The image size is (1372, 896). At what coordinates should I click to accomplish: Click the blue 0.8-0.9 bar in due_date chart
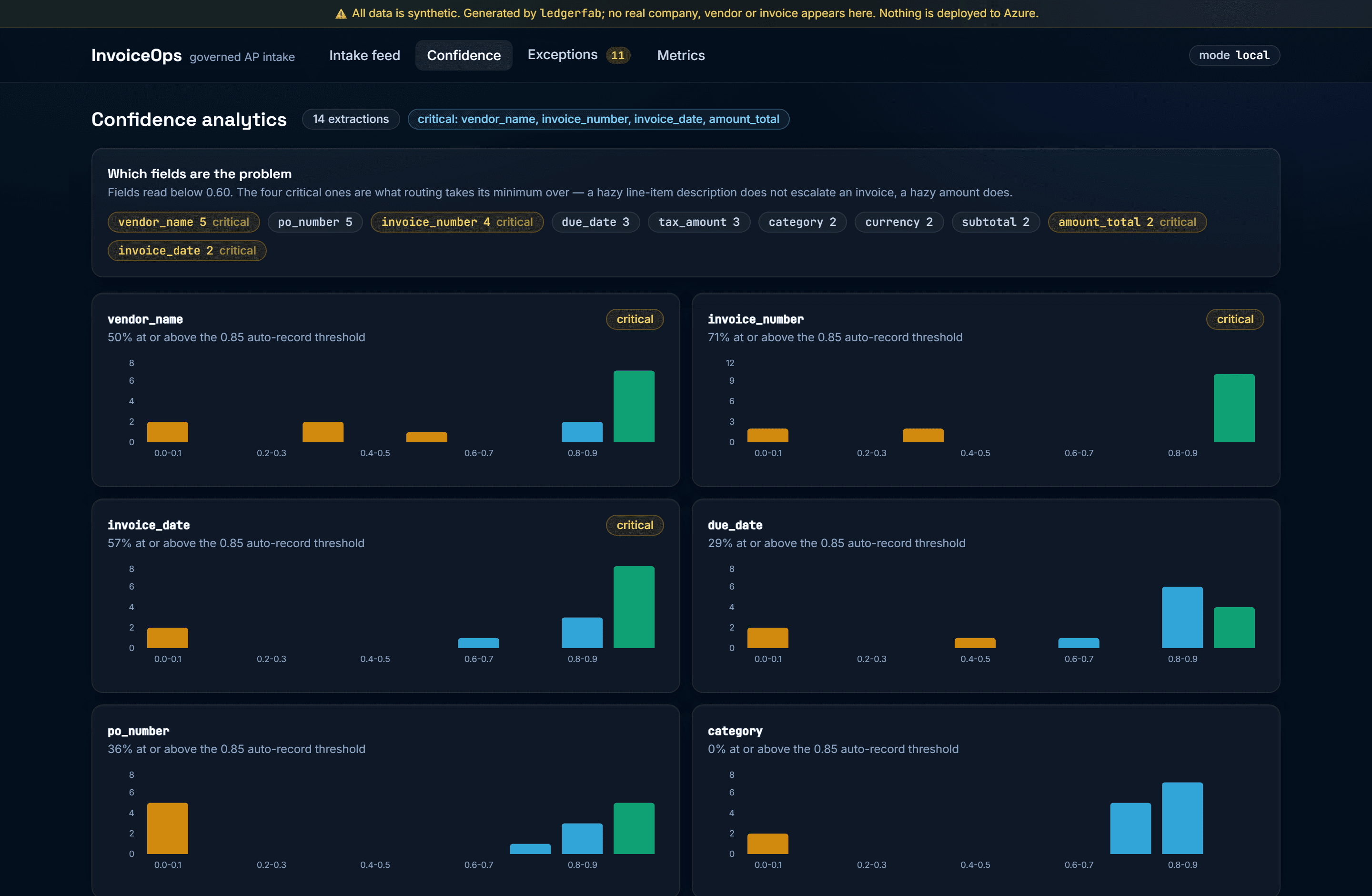(1182, 618)
